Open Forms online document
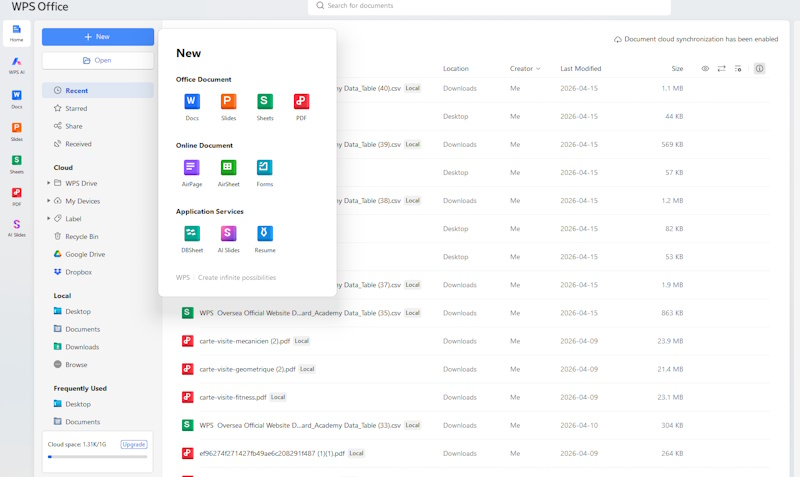Image resolution: width=800 pixels, height=477 pixels. tap(265, 173)
